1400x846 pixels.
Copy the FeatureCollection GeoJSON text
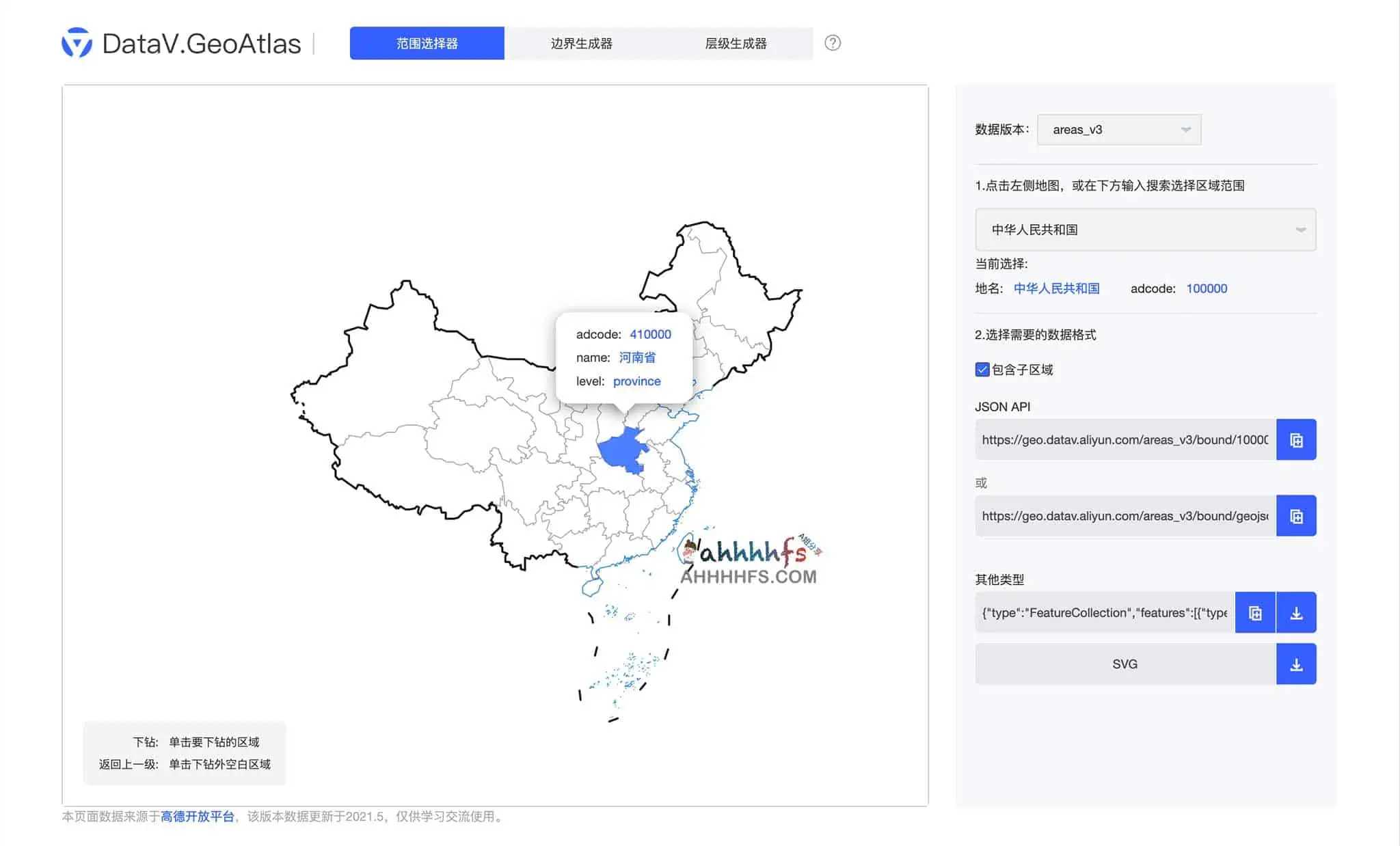1255,612
